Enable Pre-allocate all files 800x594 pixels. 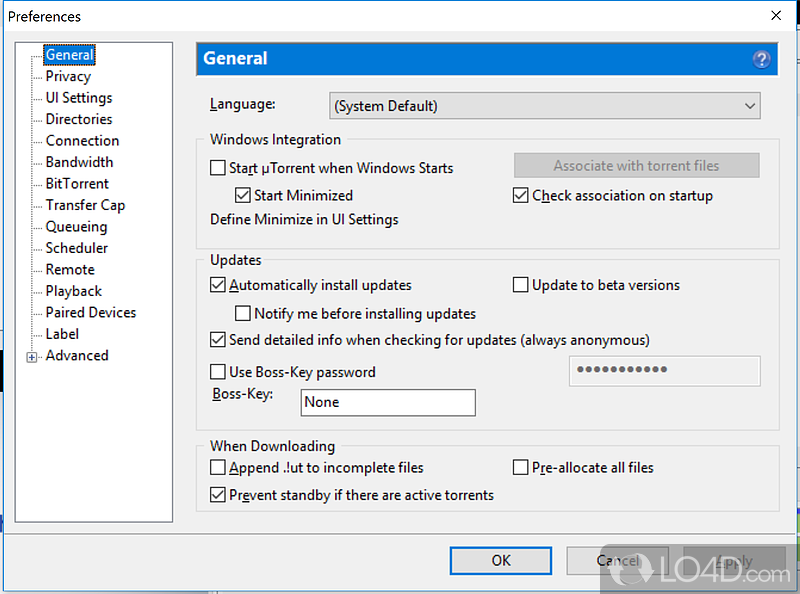click(x=521, y=467)
